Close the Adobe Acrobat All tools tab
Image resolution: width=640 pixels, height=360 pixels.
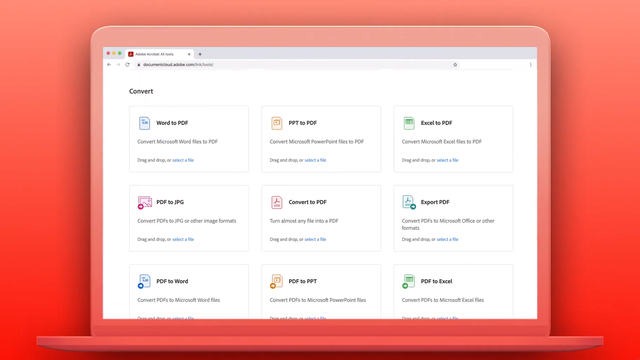point(189,54)
